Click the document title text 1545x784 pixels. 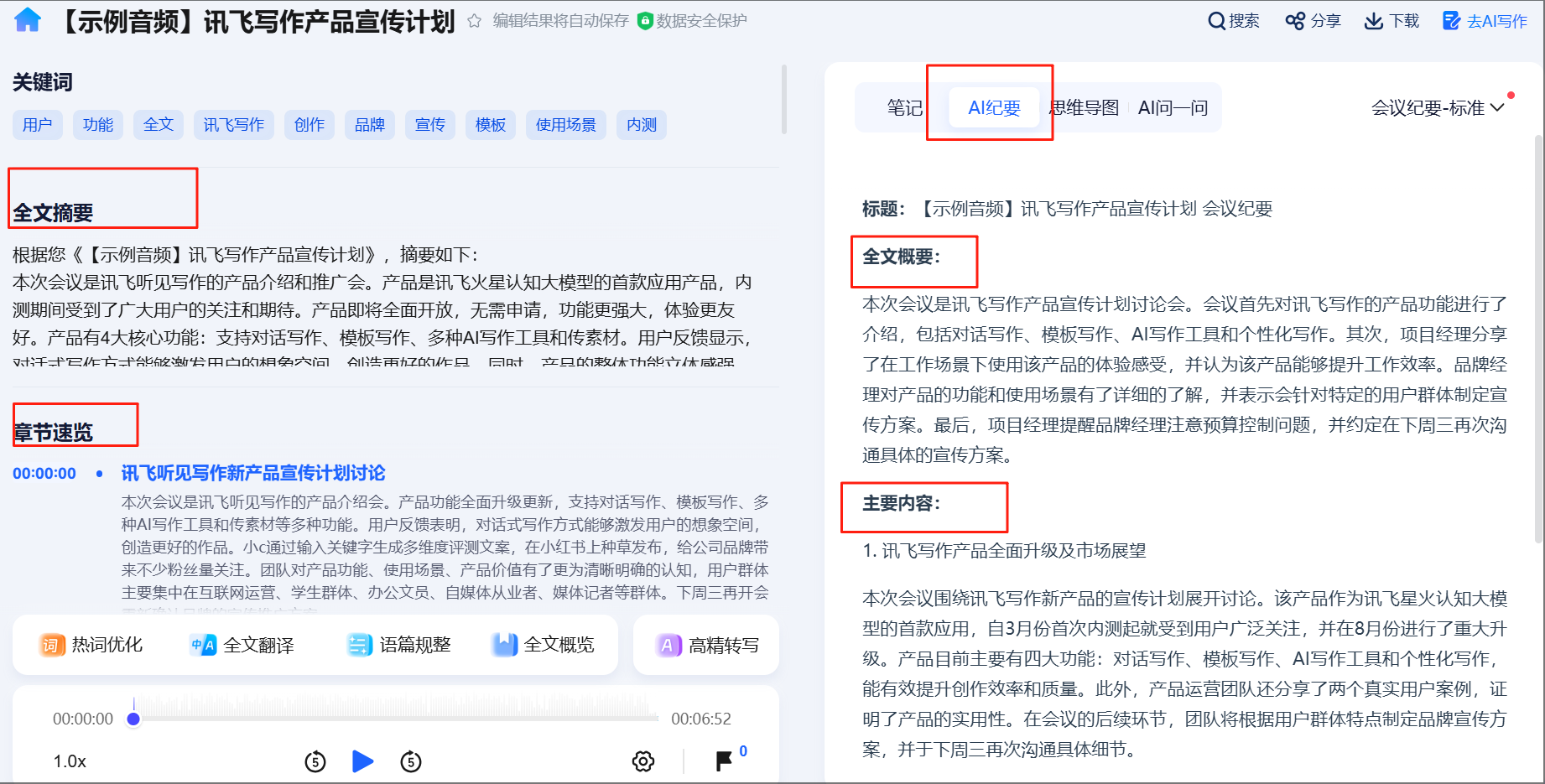[255, 21]
